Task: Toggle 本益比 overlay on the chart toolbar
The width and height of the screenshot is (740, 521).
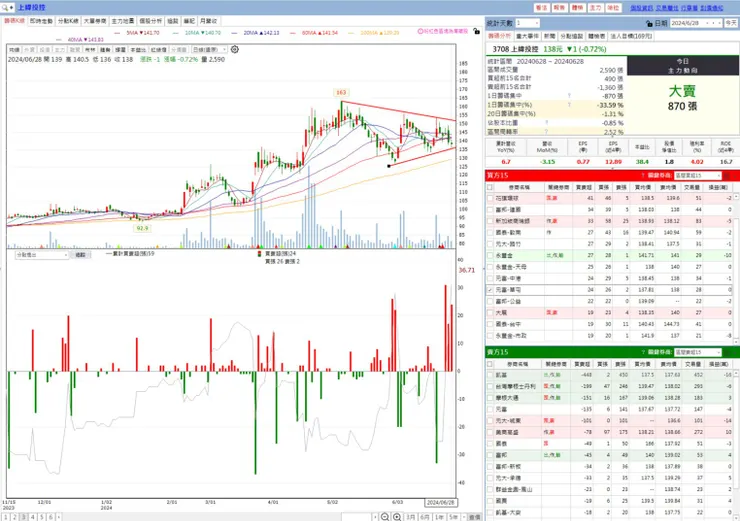Action: tap(138, 50)
